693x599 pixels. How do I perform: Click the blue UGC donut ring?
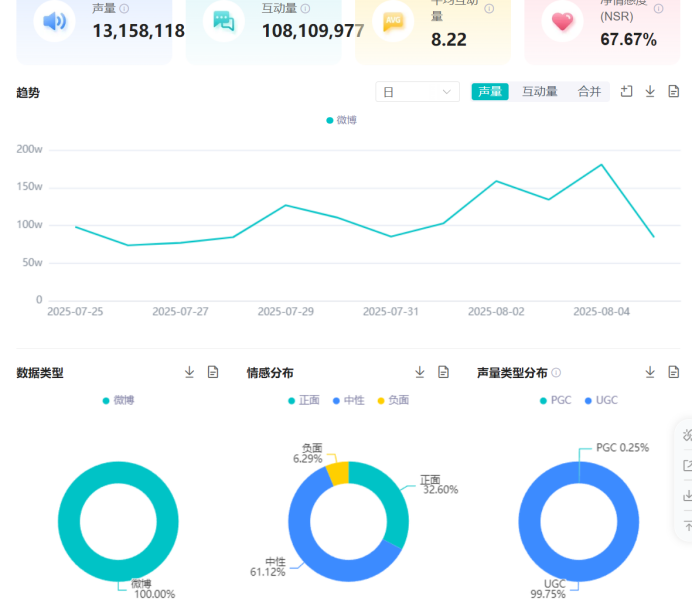click(x=529, y=522)
